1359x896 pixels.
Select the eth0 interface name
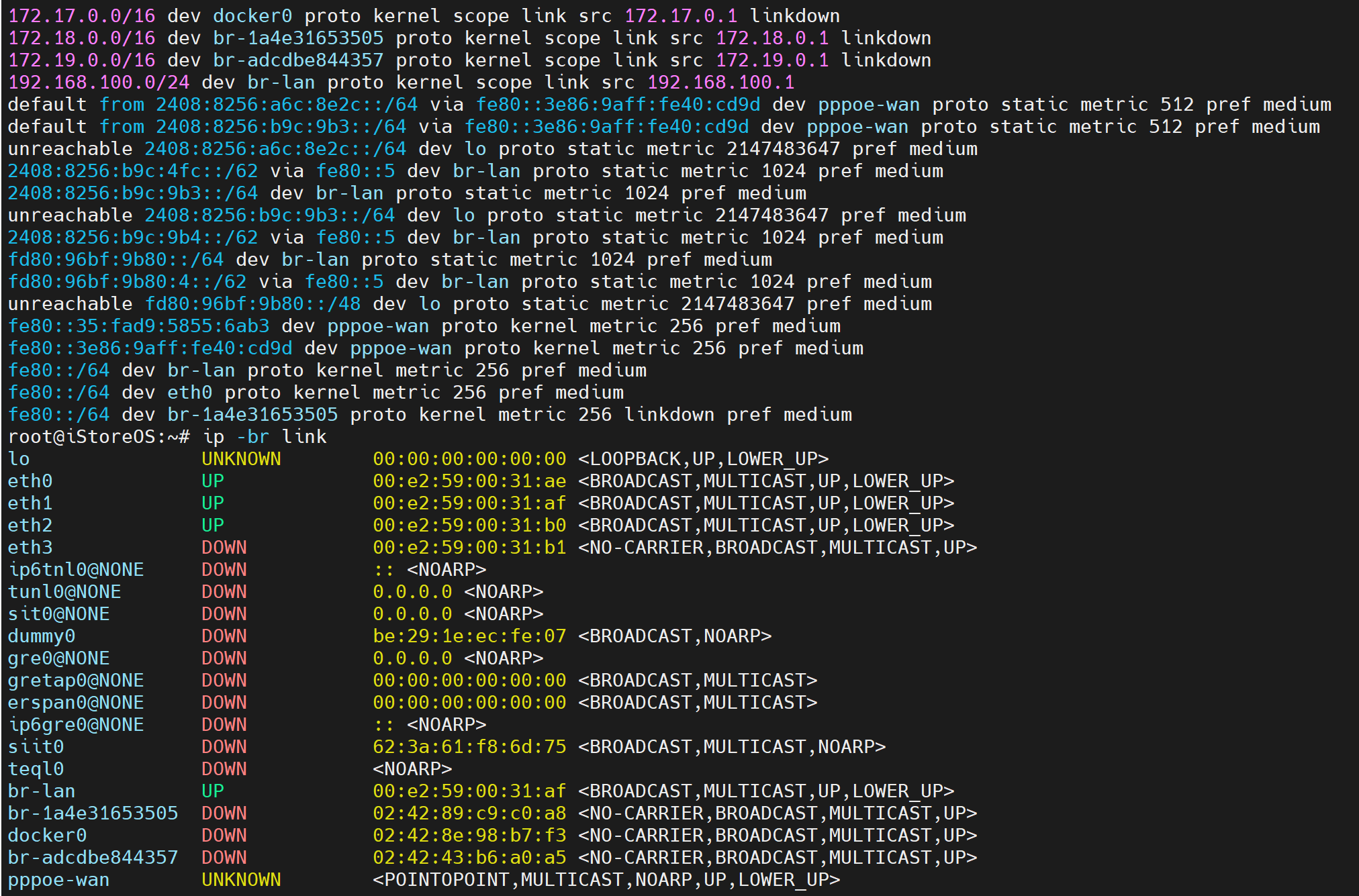[30, 481]
